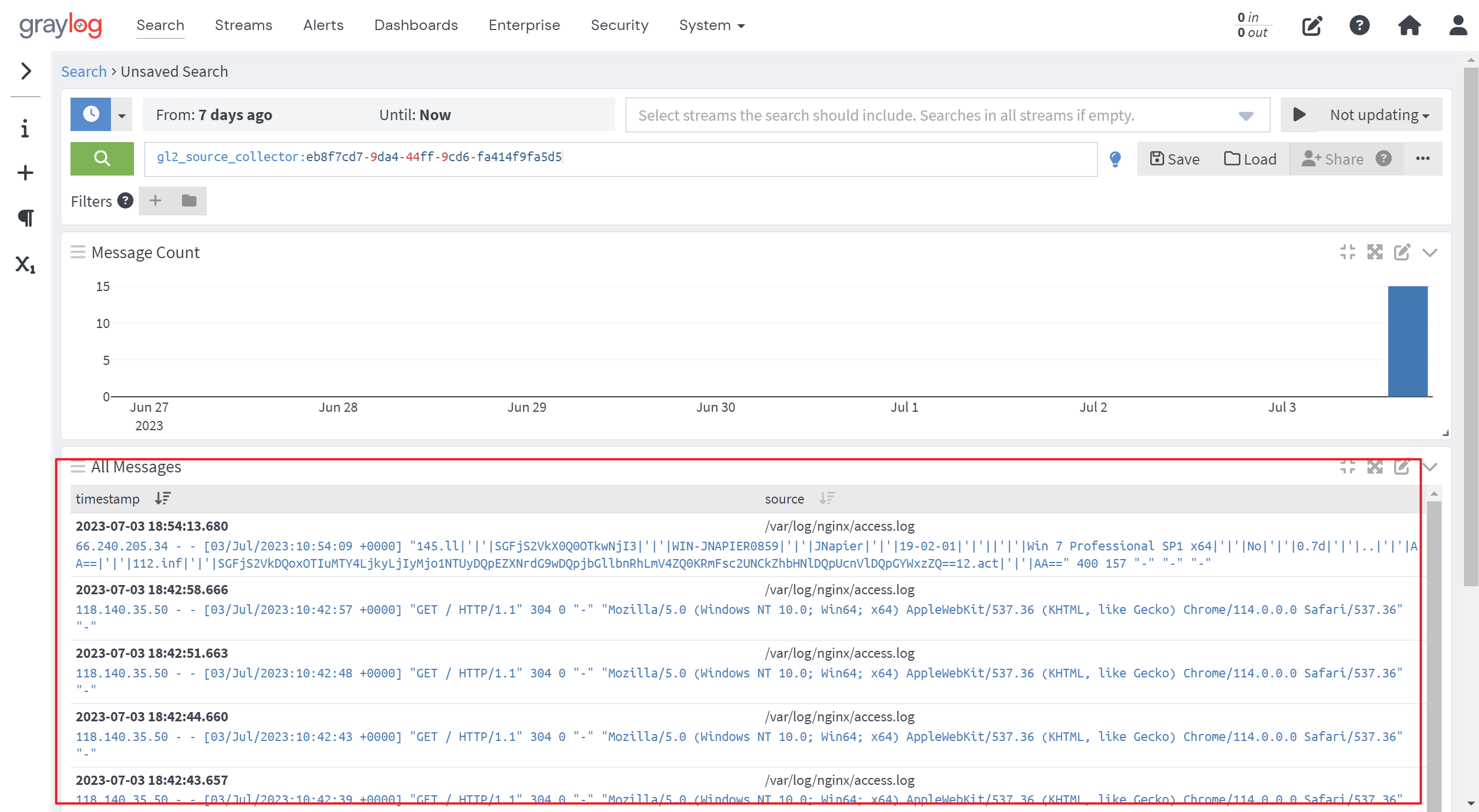Open sidebar create plus icon

25,173
